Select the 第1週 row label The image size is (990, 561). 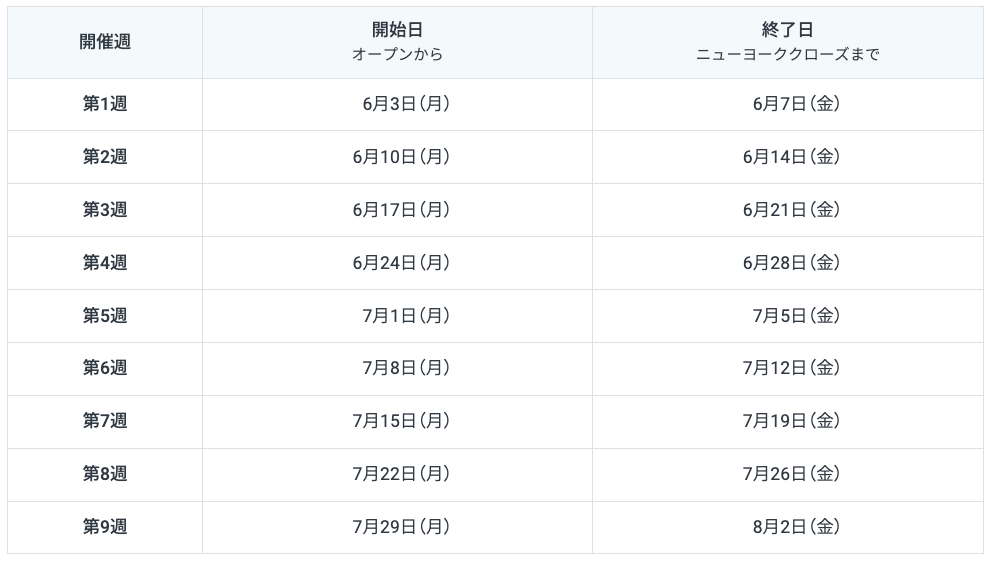pos(105,104)
